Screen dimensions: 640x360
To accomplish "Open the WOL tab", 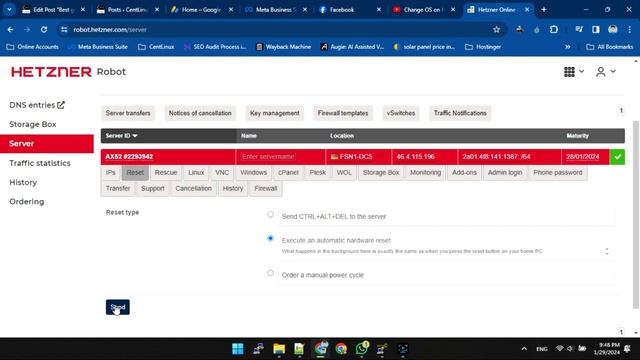I will 344,173.
